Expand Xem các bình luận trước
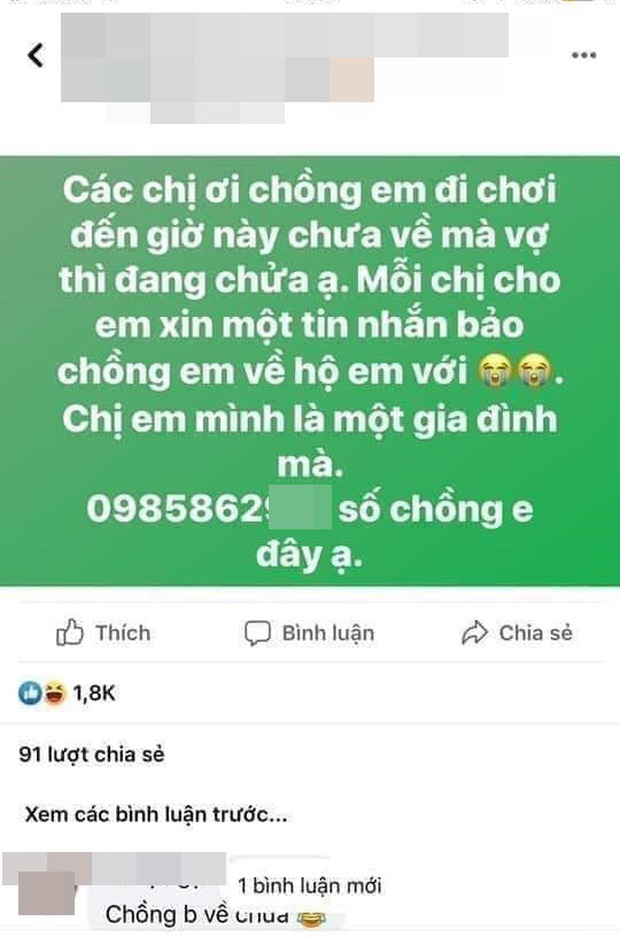 coord(156,814)
